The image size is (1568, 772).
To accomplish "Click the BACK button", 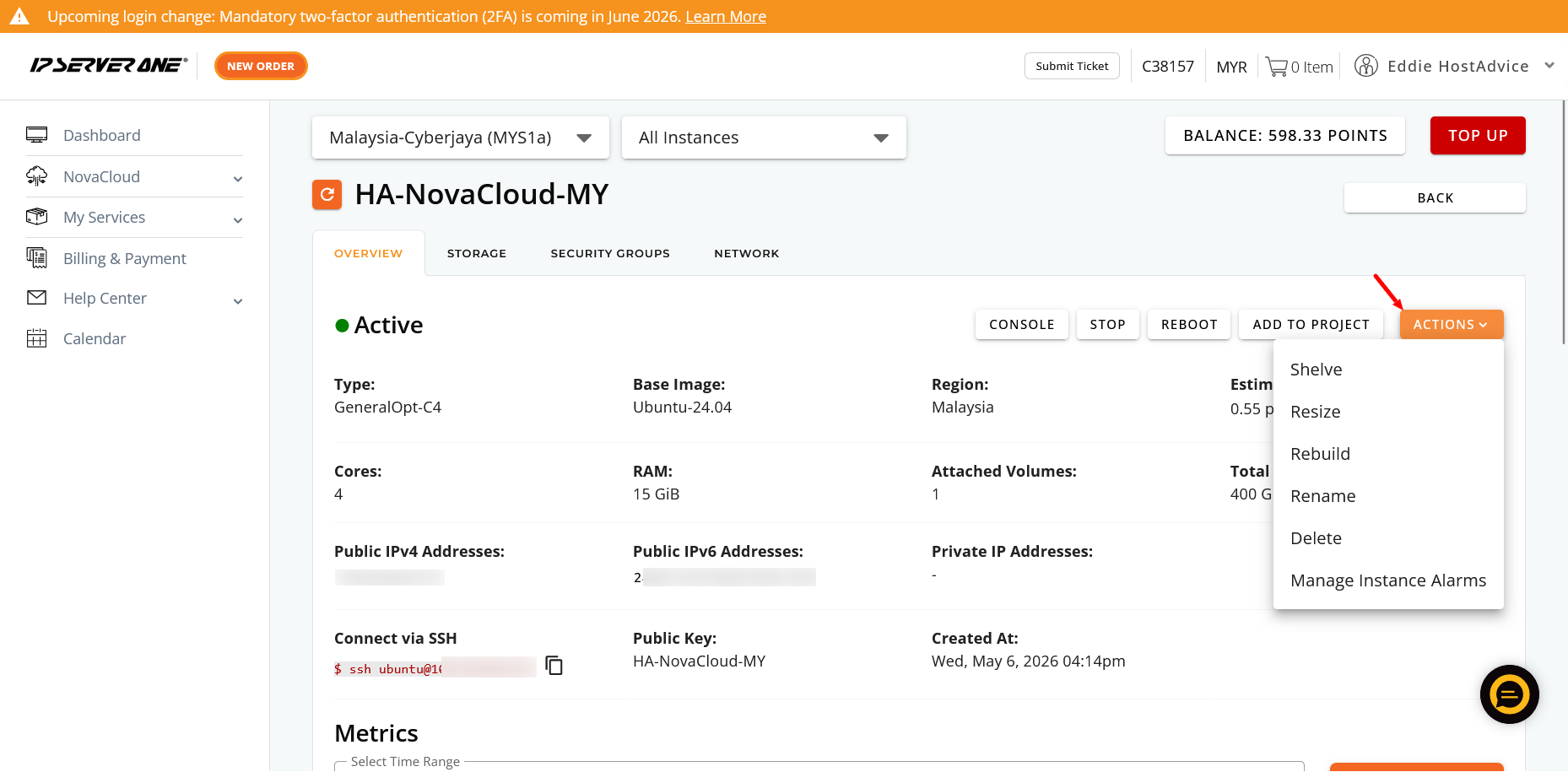I will click(x=1435, y=198).
